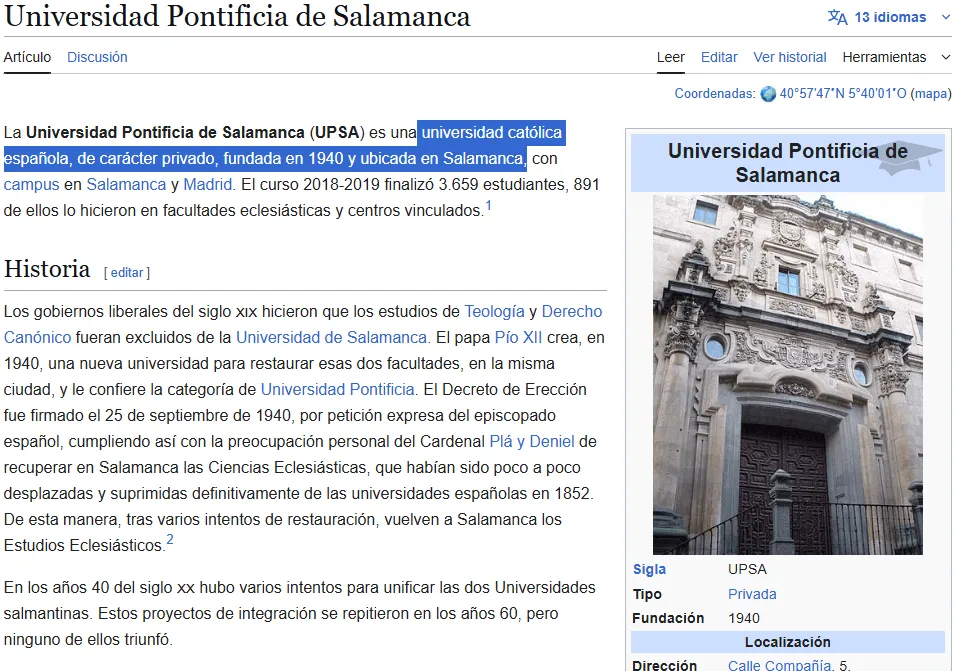Click the founding year 1940 in infobox
This screenshot has width=956, height=671.
[744, 619]
